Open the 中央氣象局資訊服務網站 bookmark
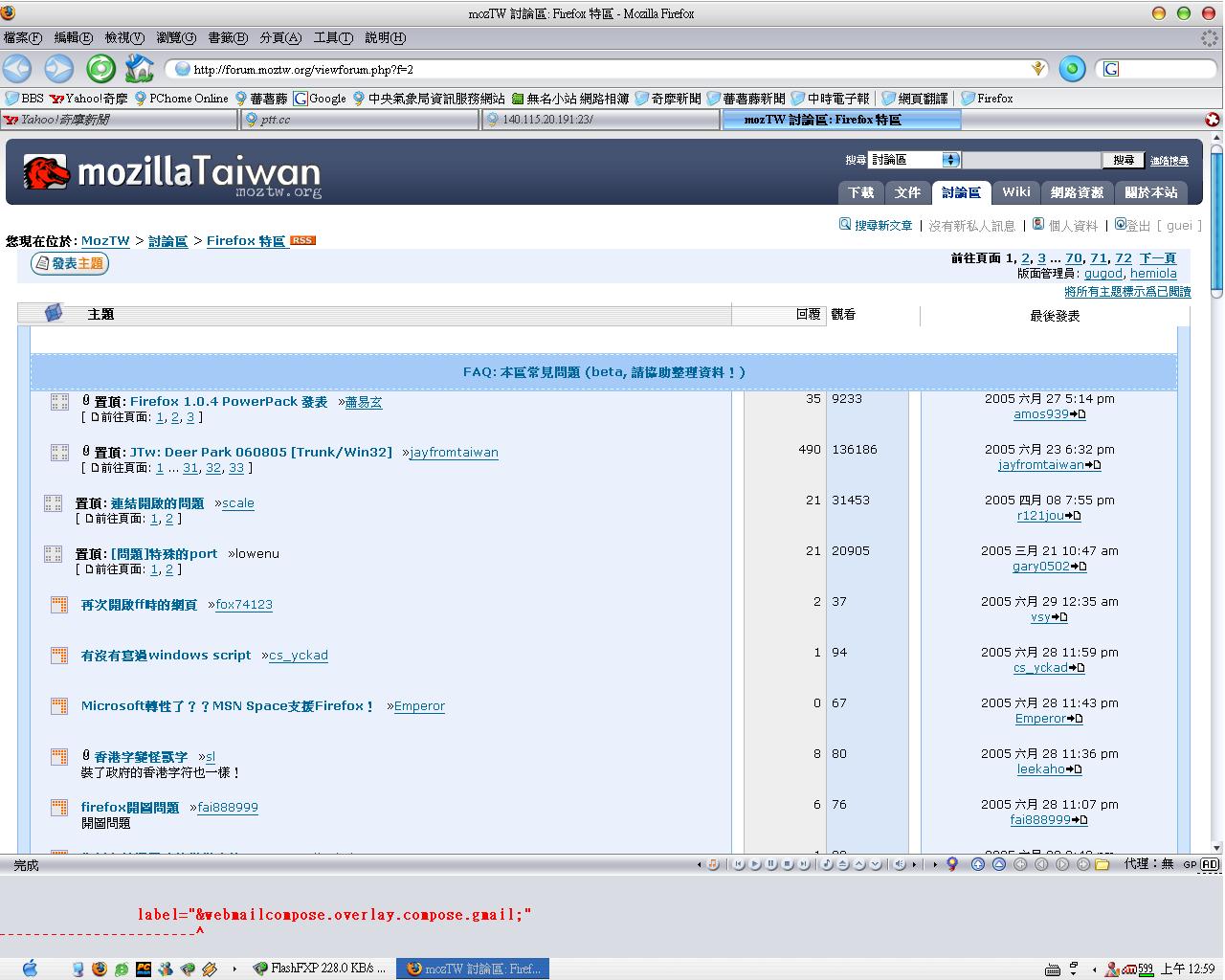Screen dimensions: 1225x980 [429, 98]
